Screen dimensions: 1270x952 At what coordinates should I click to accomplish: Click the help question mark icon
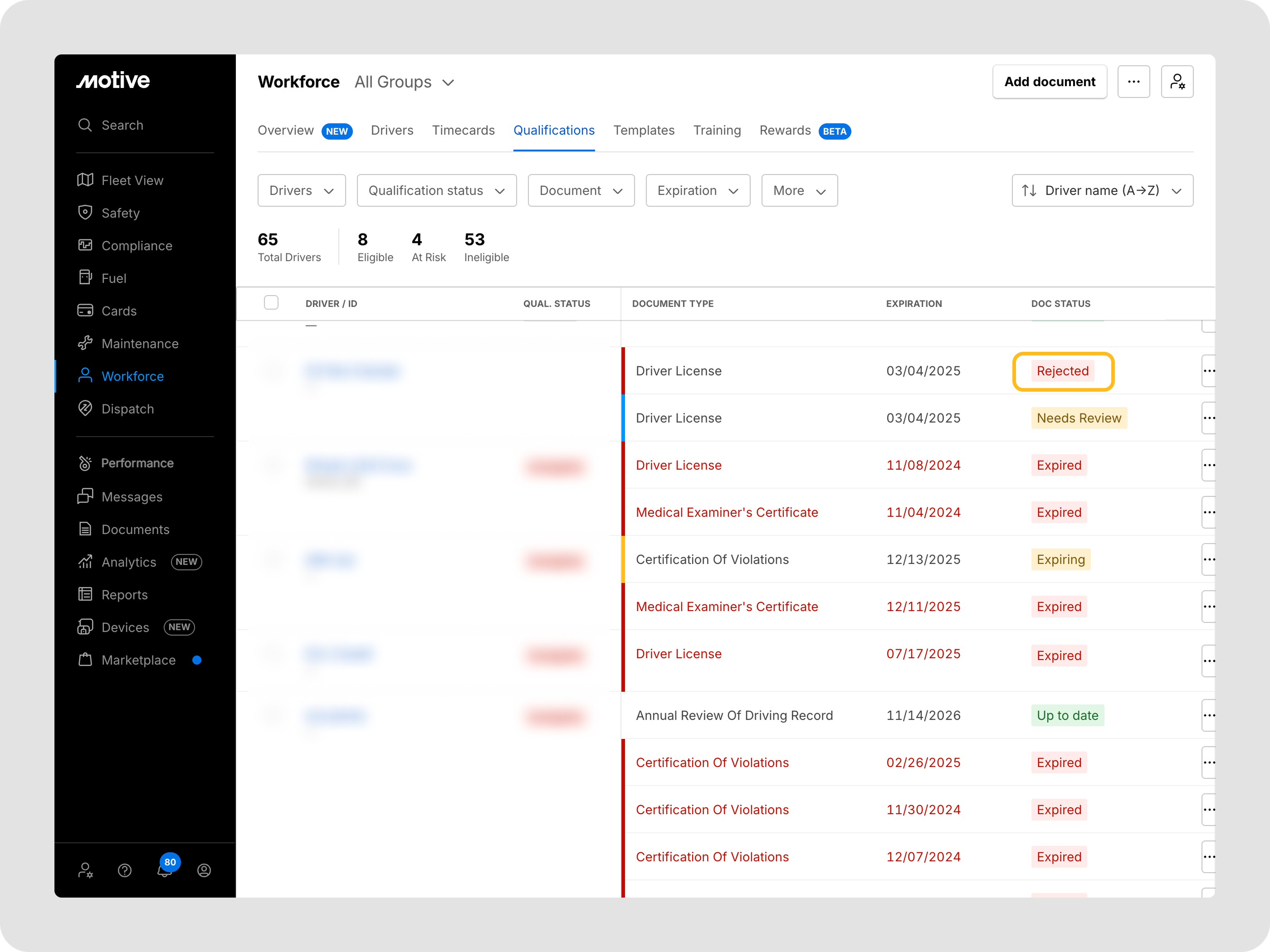[x=125, y=870]
